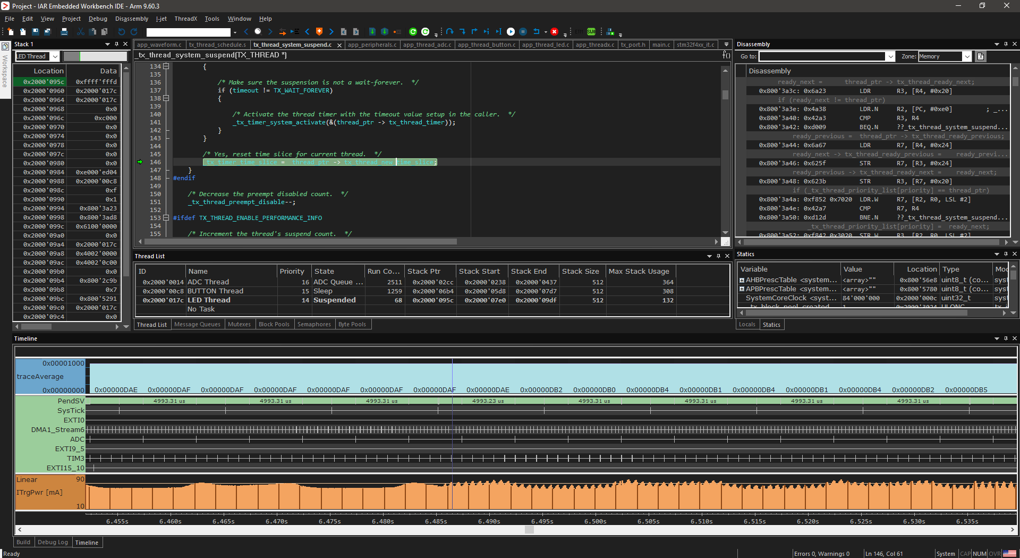The height and width of the screenshot is (558, 1020).
Task: Pin the Timeline panel
Action: (1006, 338)
